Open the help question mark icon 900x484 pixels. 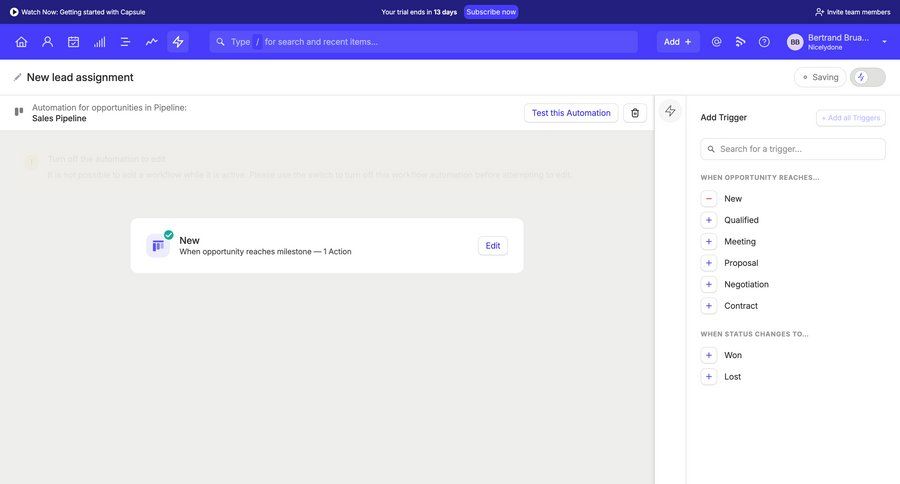pos(764,42)
